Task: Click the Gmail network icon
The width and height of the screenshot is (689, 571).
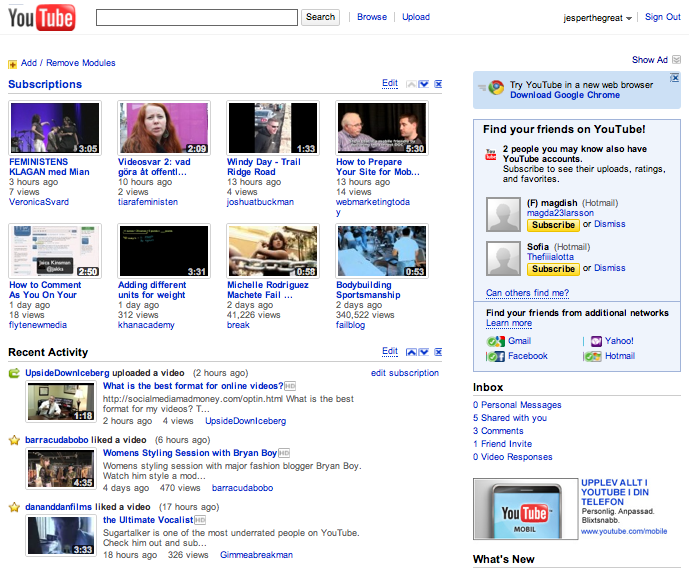Action: pos(496,341)
